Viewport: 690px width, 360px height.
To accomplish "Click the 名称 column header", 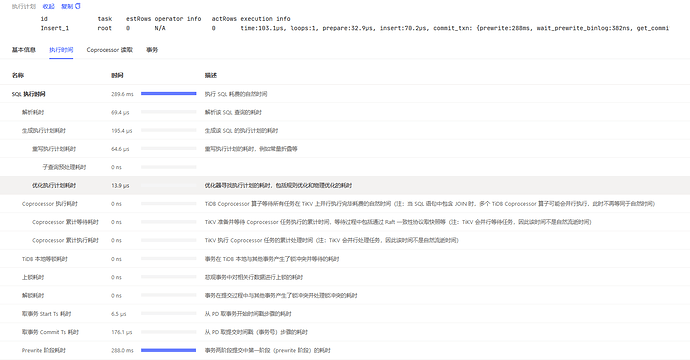I will tap(18, 75).
